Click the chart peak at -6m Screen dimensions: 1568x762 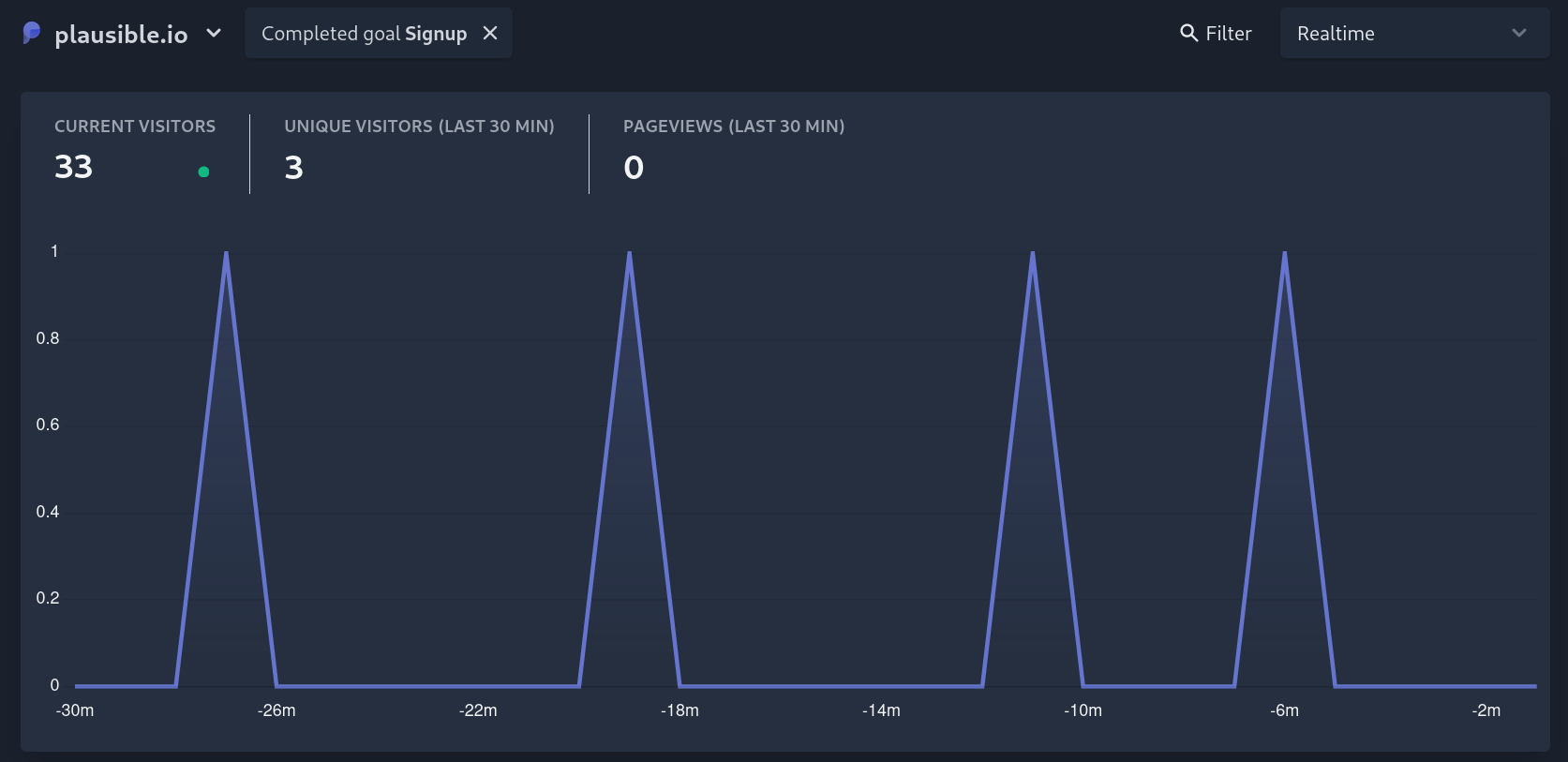click(x=1284, y=252)
